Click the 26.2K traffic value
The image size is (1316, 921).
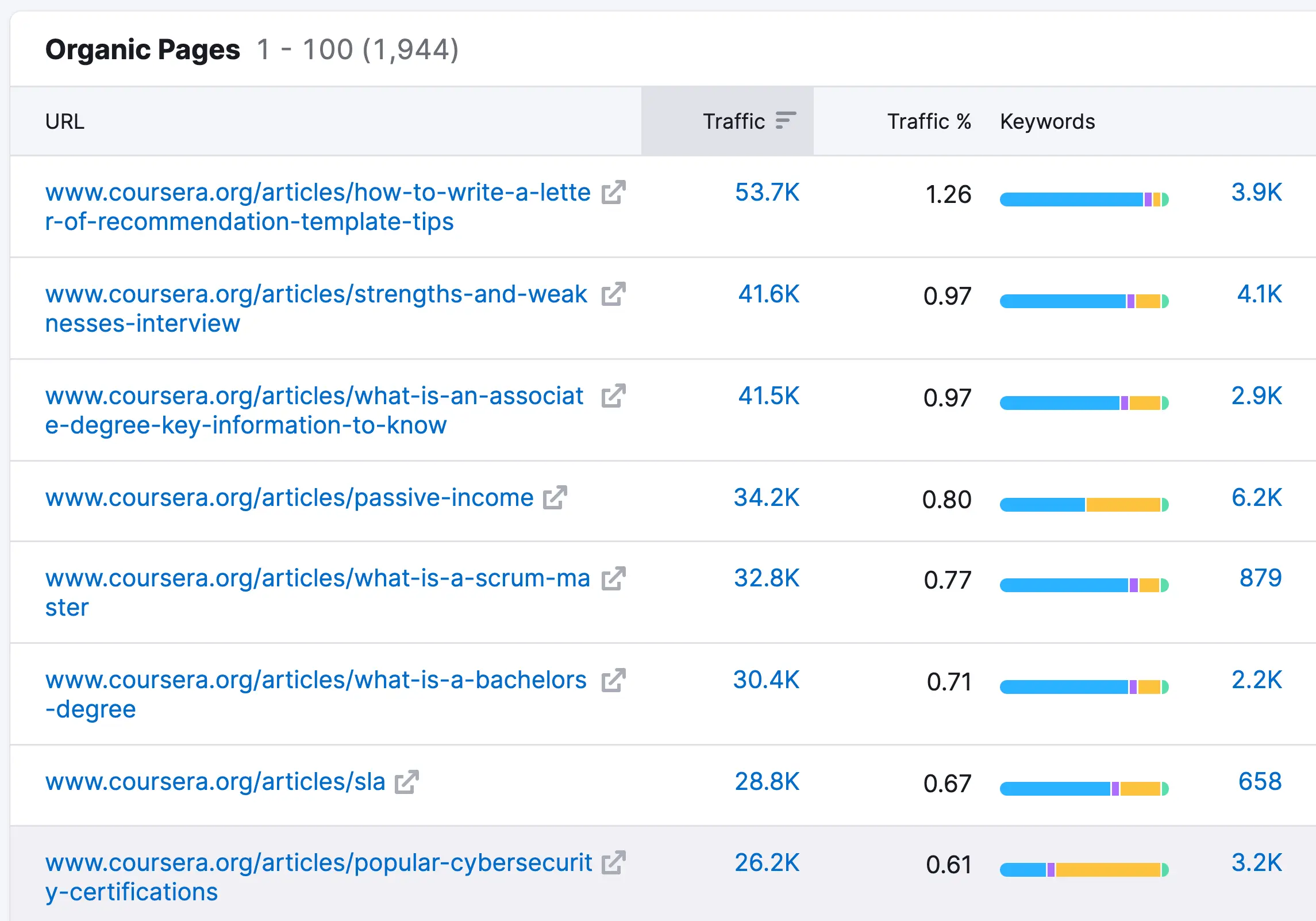(767, 863)
